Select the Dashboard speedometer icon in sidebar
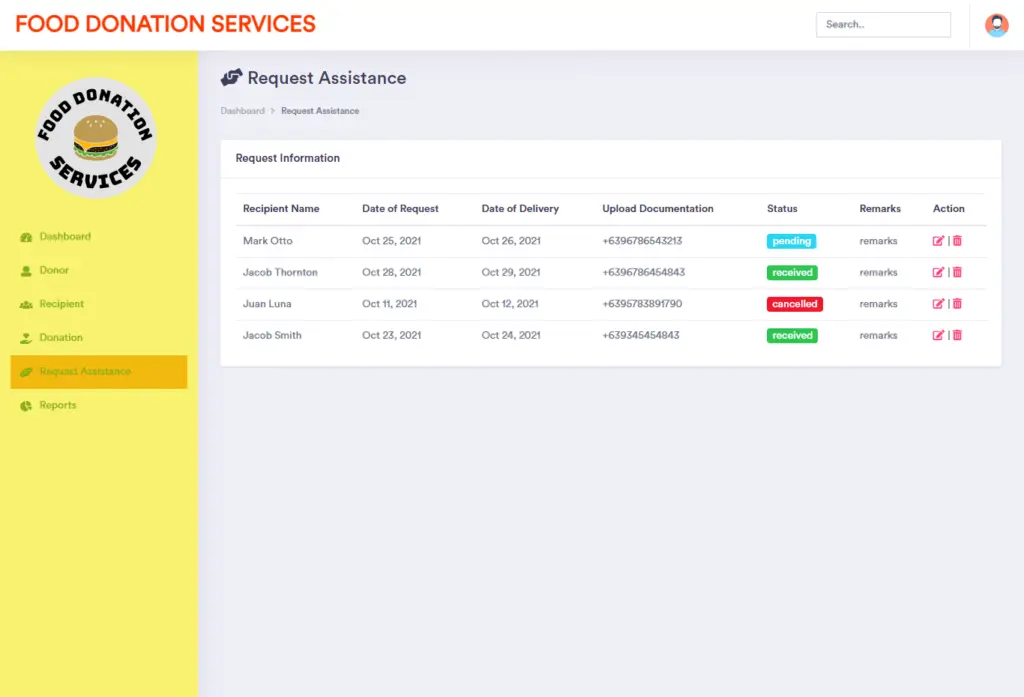The image size is (1024, 697). (25, 237)
